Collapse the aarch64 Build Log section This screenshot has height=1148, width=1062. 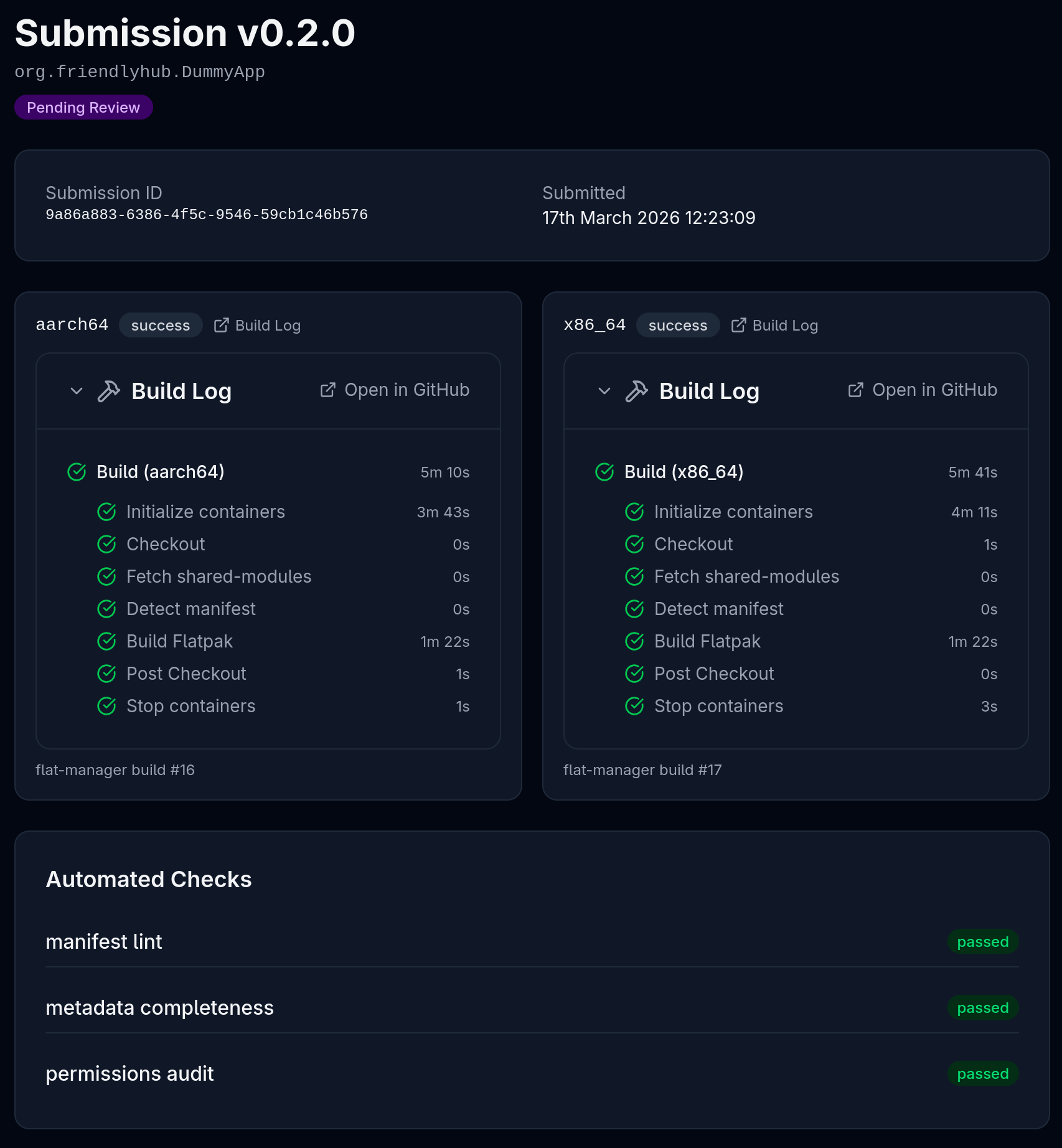tap(77, 392)
